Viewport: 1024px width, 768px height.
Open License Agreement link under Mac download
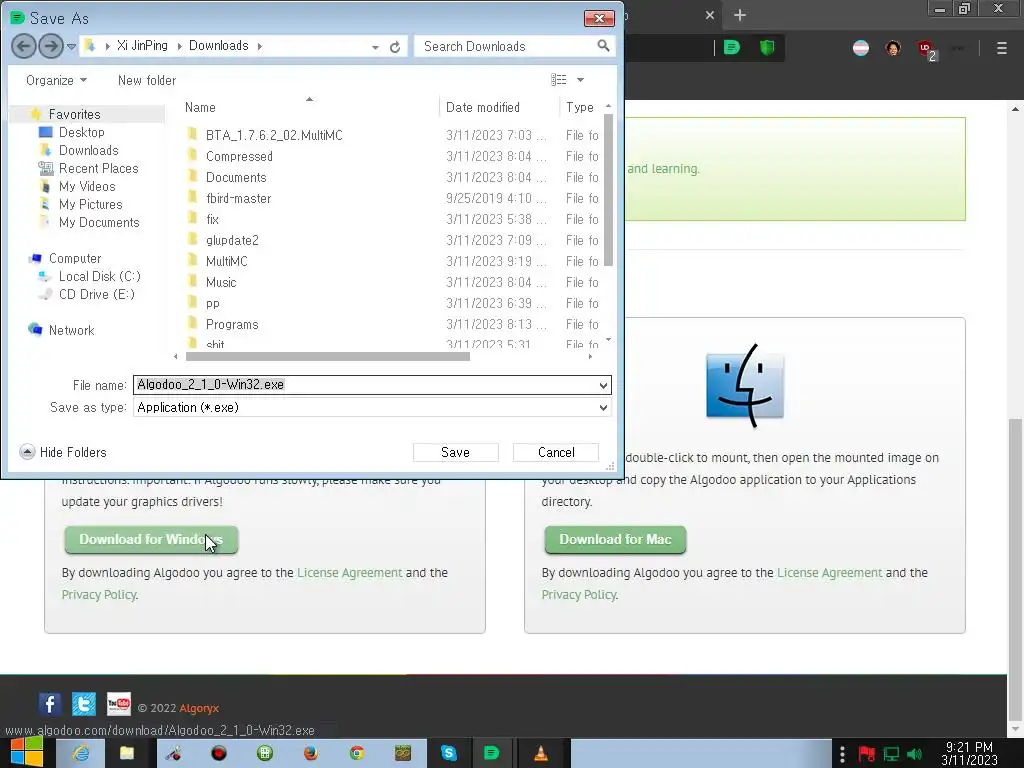click(x=829, y=573)
